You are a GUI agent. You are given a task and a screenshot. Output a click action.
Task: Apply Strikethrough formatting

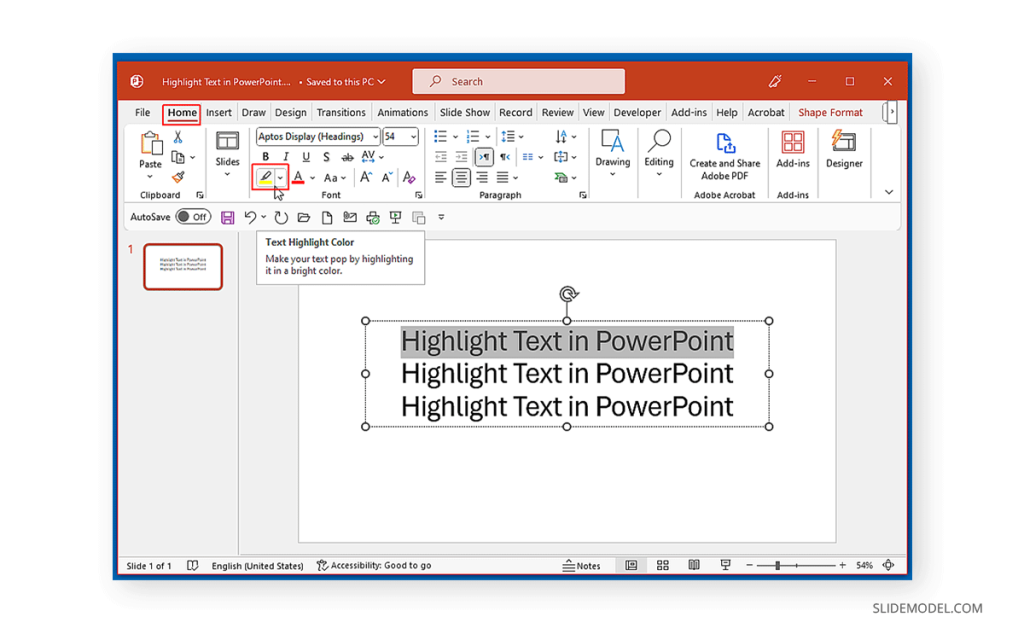click(348, 156)
